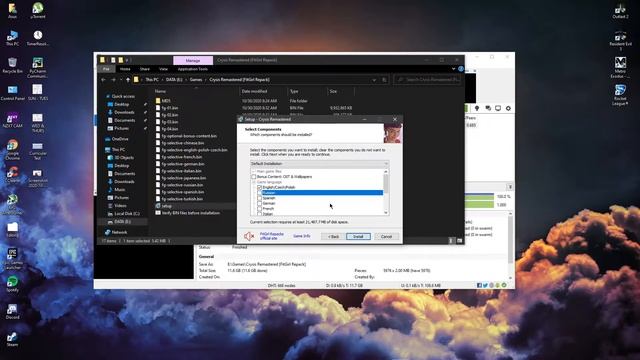Open Explorer help question mark icon
The width and height of the screenshot is (640, 360).
click(x=461, y=69)
